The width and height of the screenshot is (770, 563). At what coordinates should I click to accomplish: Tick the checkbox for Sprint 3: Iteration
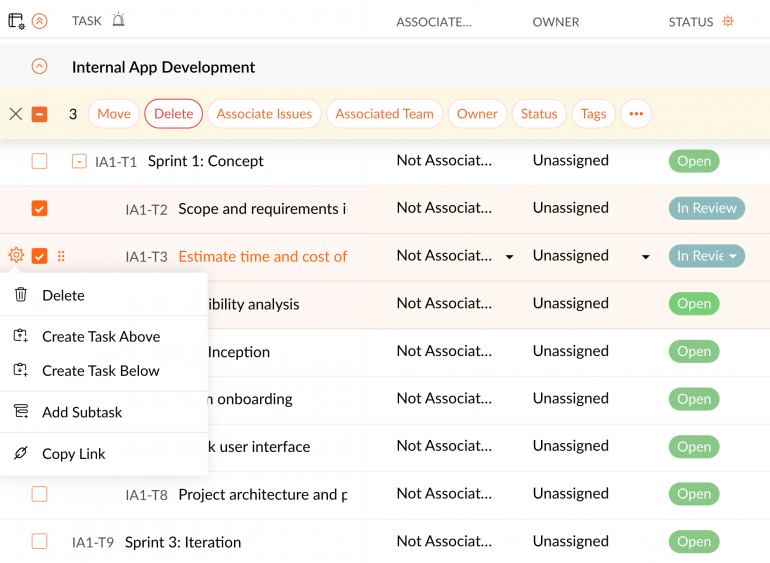39,542
